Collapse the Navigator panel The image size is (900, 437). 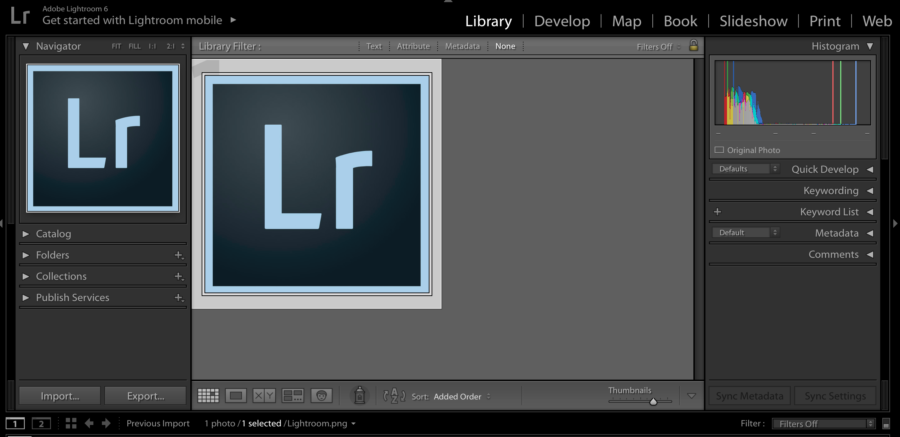26,46
